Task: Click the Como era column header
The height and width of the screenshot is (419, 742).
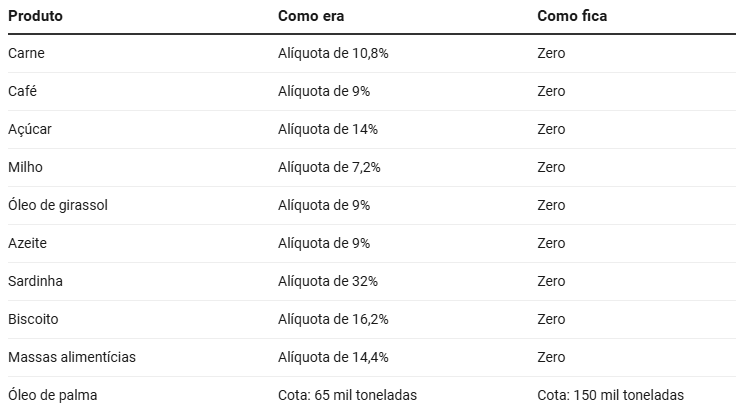Action: click(314, 16)
